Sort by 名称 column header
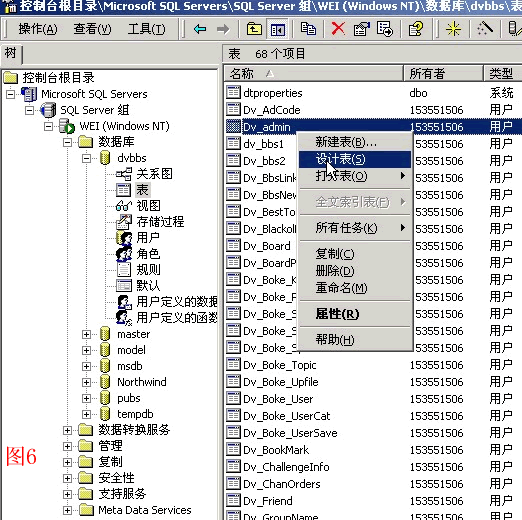The width and height of the screenshot is (522, 520). click(x=313, y=73)
